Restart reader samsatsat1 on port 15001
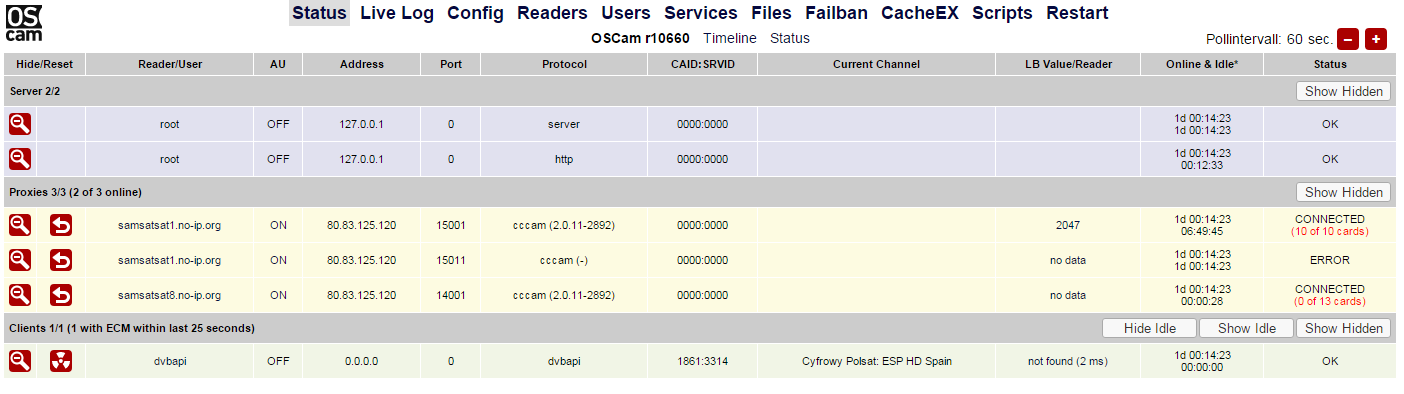The width and height of the screenshot is (1404, 394). [x=61, y=225]
